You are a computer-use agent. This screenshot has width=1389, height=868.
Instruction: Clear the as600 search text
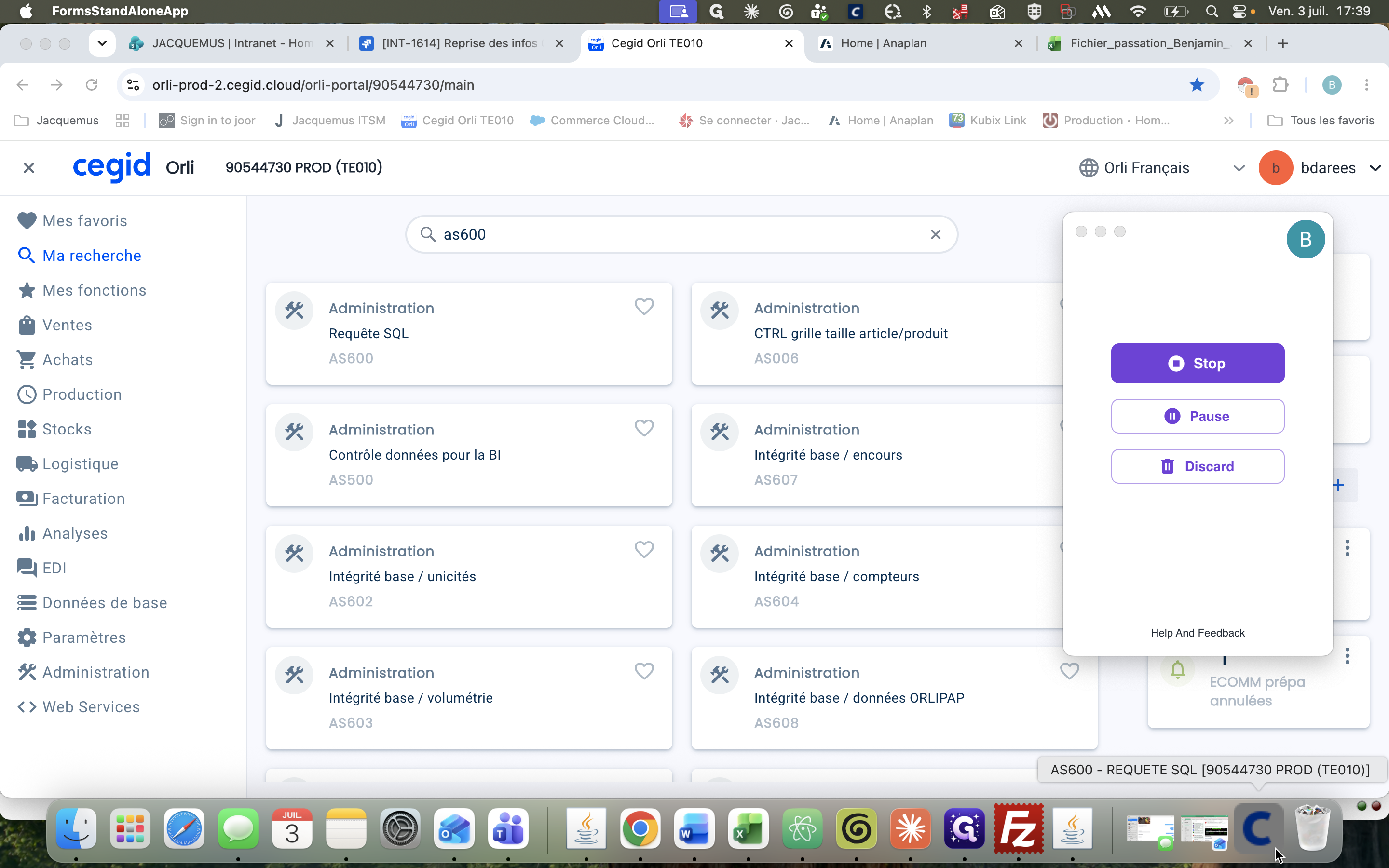pyautogui.click(x=936, y=234)
